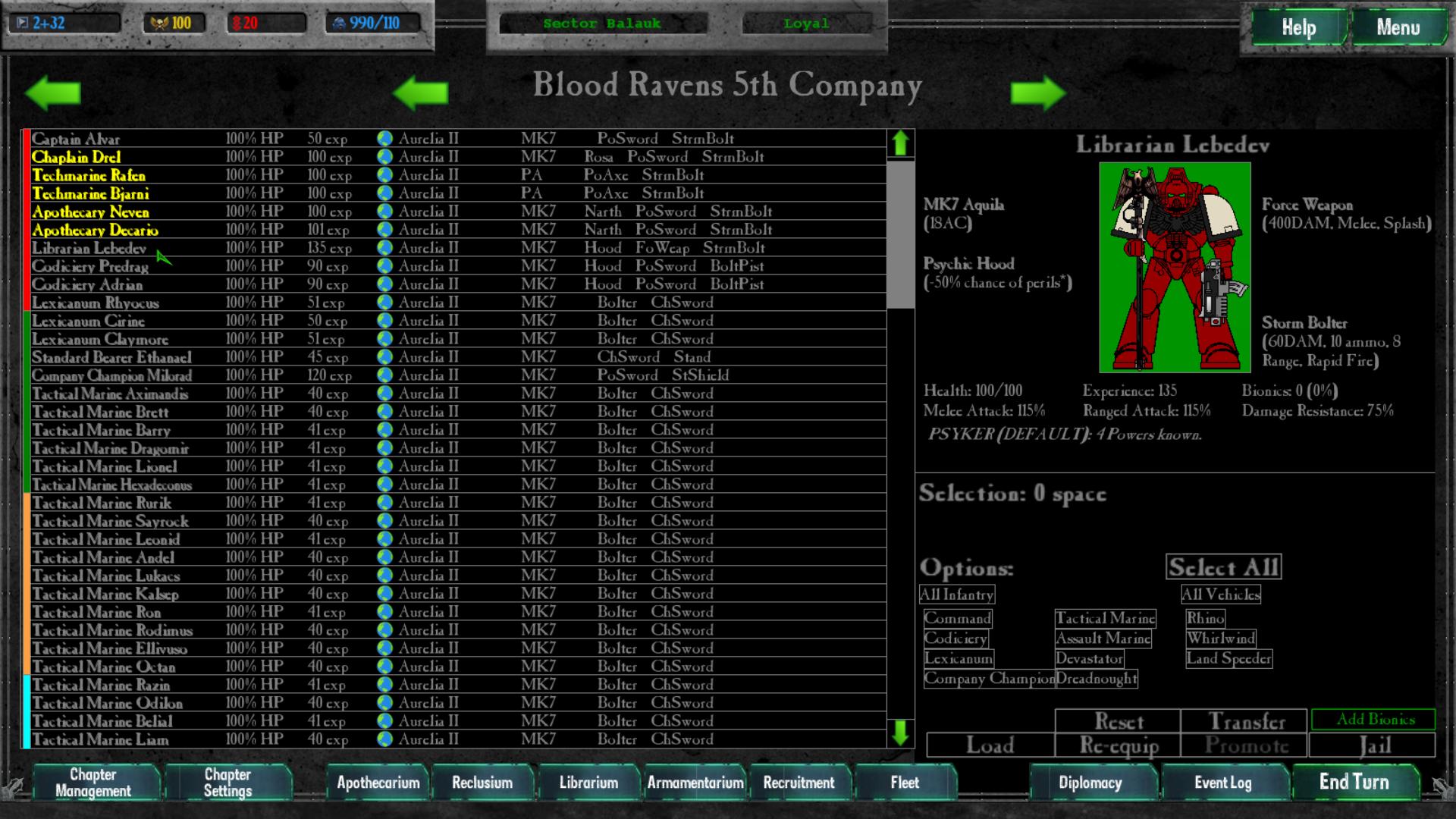This screenshot has width=1456, height=819.
Task: Select Tactical Marine Razin in roster
Action: point(458,685)
